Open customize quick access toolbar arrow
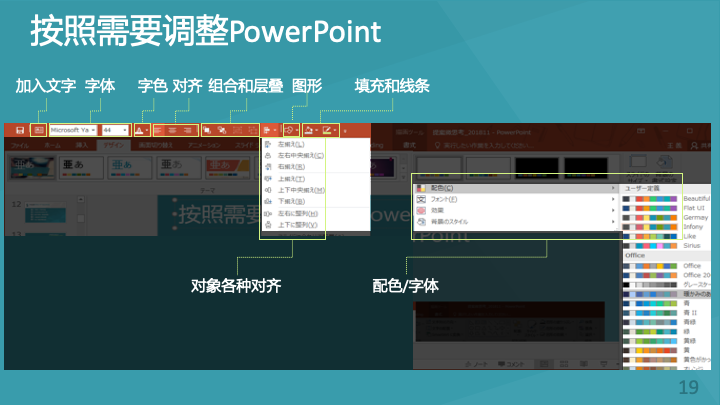 point(345,131)
